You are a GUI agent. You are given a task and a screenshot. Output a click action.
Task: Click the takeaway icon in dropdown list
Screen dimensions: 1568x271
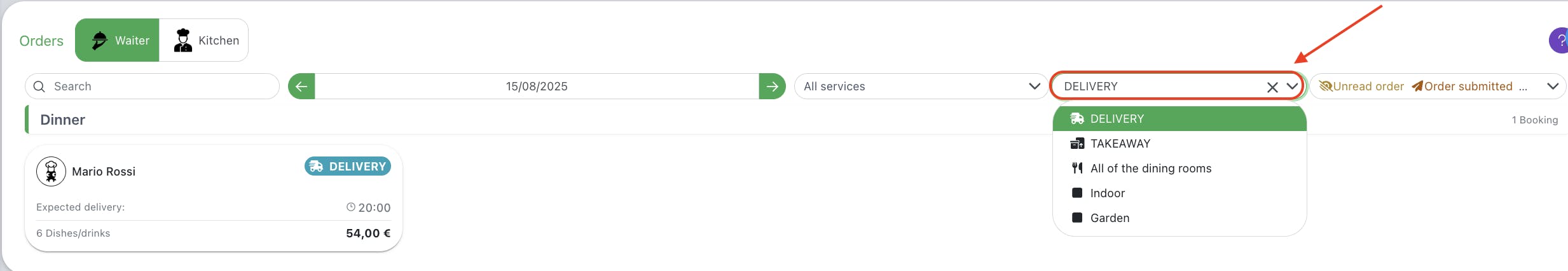[x=1076, y=143]
